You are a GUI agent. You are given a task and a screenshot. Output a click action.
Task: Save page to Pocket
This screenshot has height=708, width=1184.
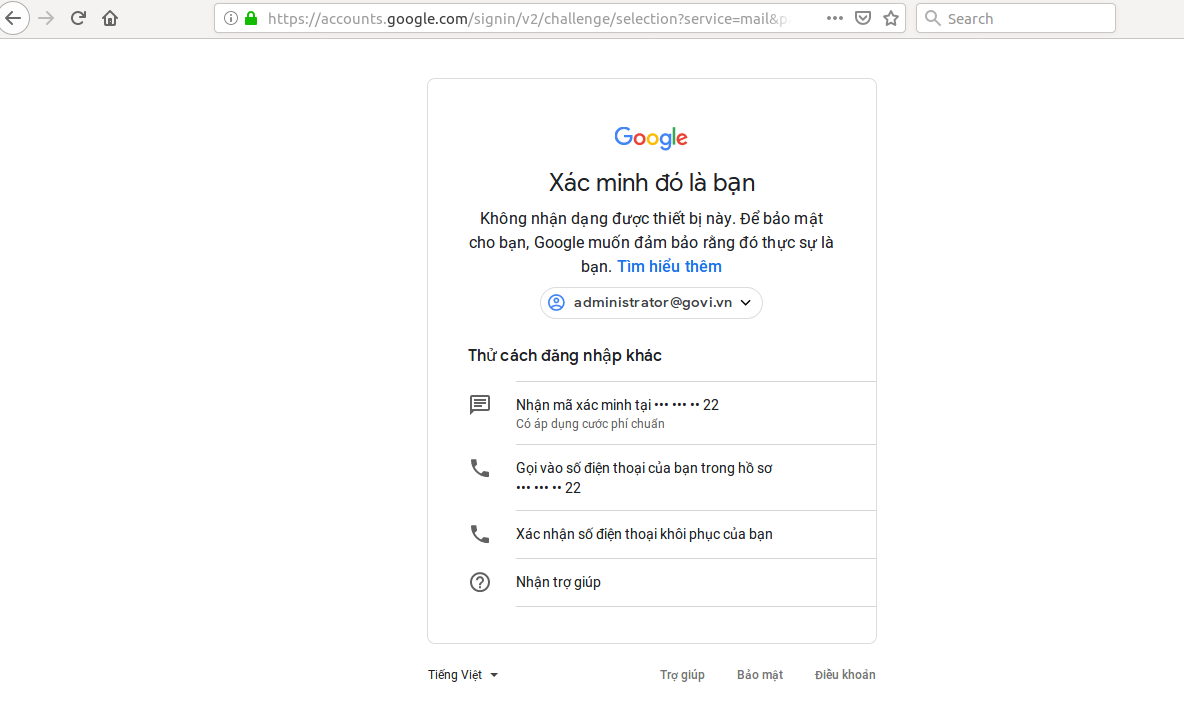click(863, 18)
